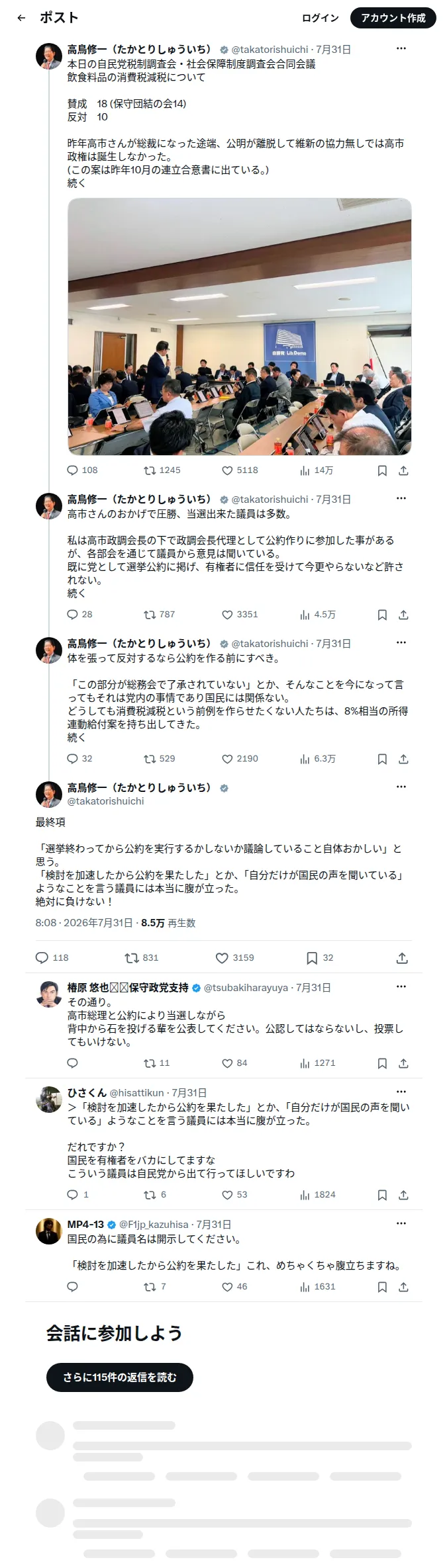The image size is (447, 1568).
Task: Open more options on 椿原 悠也's reply
Action: pos(401,986)
